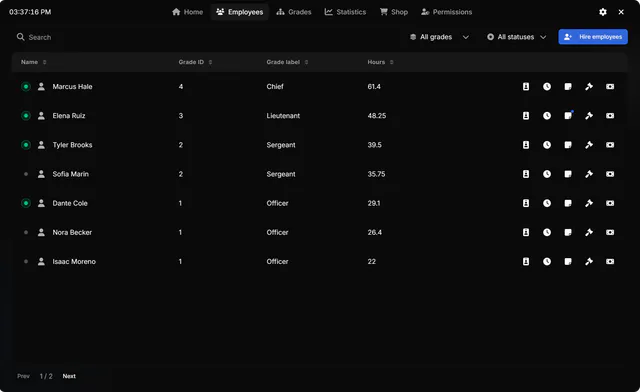The width and height of the screenshot is (640, 392).
Task: Click the money icon for Elena Ruiz
Action: pyautogui.click(x=610, y=116)
